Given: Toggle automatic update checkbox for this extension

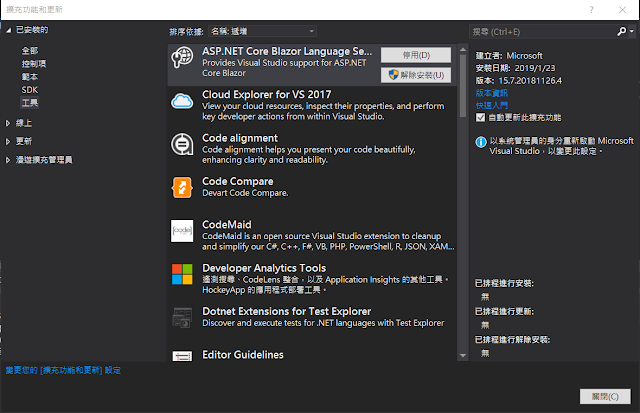Looking at the screenshot, I should (x=480, y=118).
